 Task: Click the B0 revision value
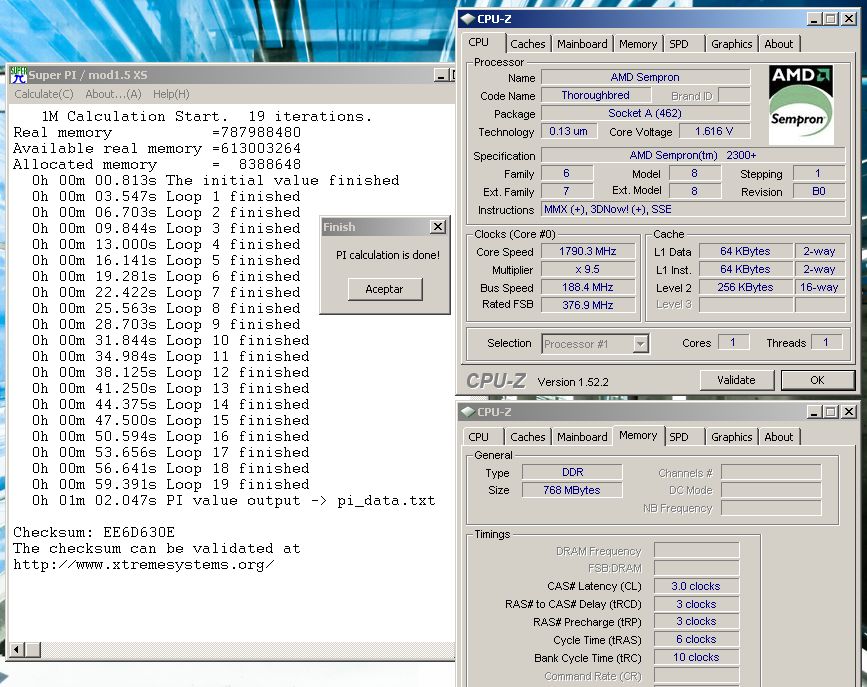(x=819, y=191)
